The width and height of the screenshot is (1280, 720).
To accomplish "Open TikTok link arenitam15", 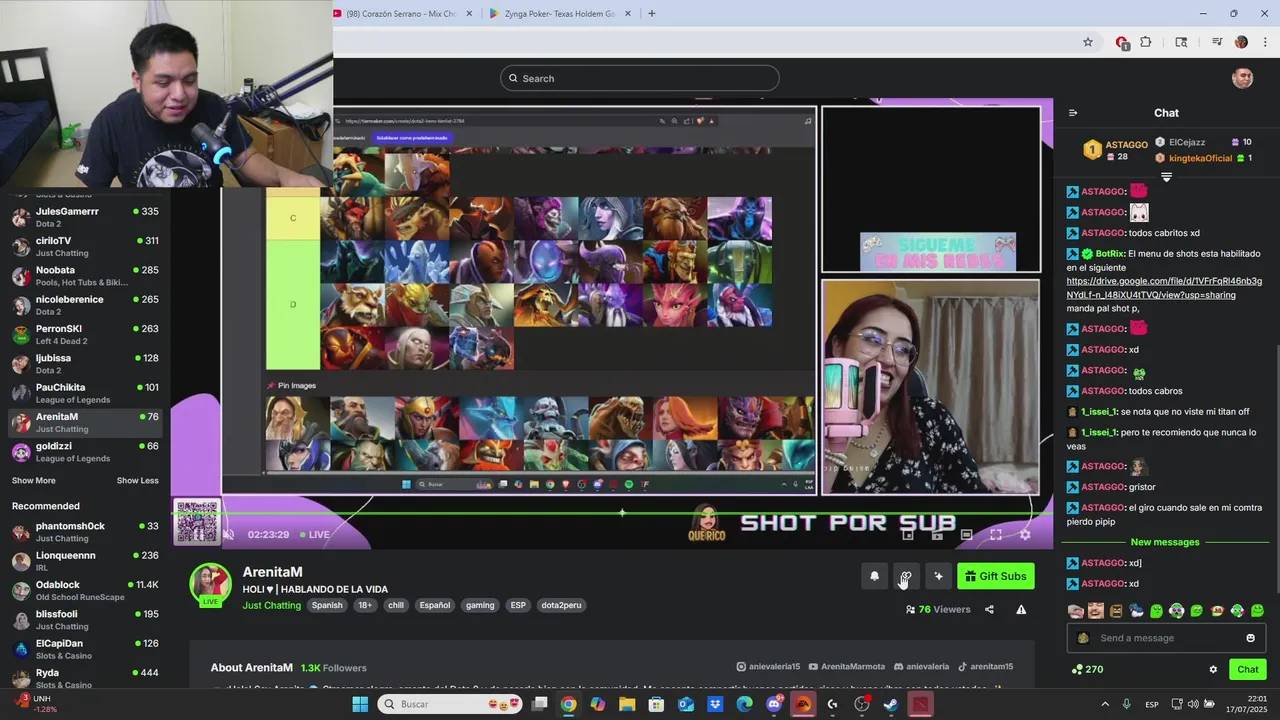I will pyautogui.click(x=986, y=667).
